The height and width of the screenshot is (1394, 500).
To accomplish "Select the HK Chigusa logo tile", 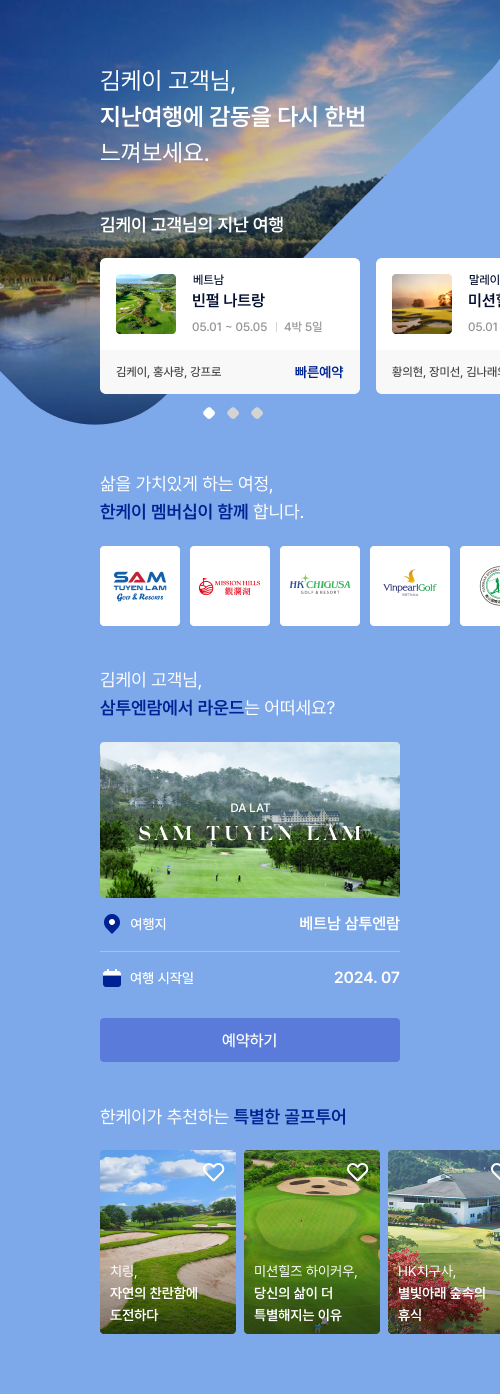I will point(320,586).
